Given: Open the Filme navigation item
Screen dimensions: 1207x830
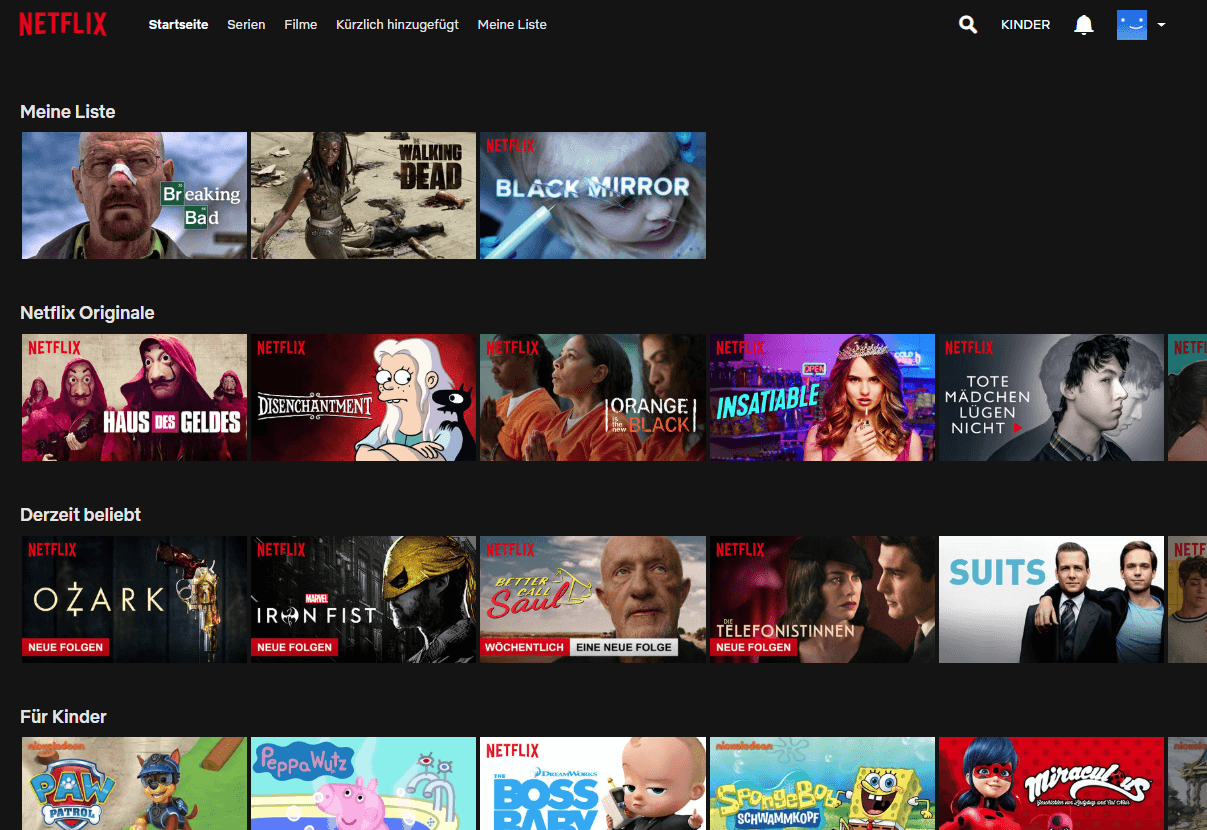Looking at the screenshot, I should [x=301, y=25].
